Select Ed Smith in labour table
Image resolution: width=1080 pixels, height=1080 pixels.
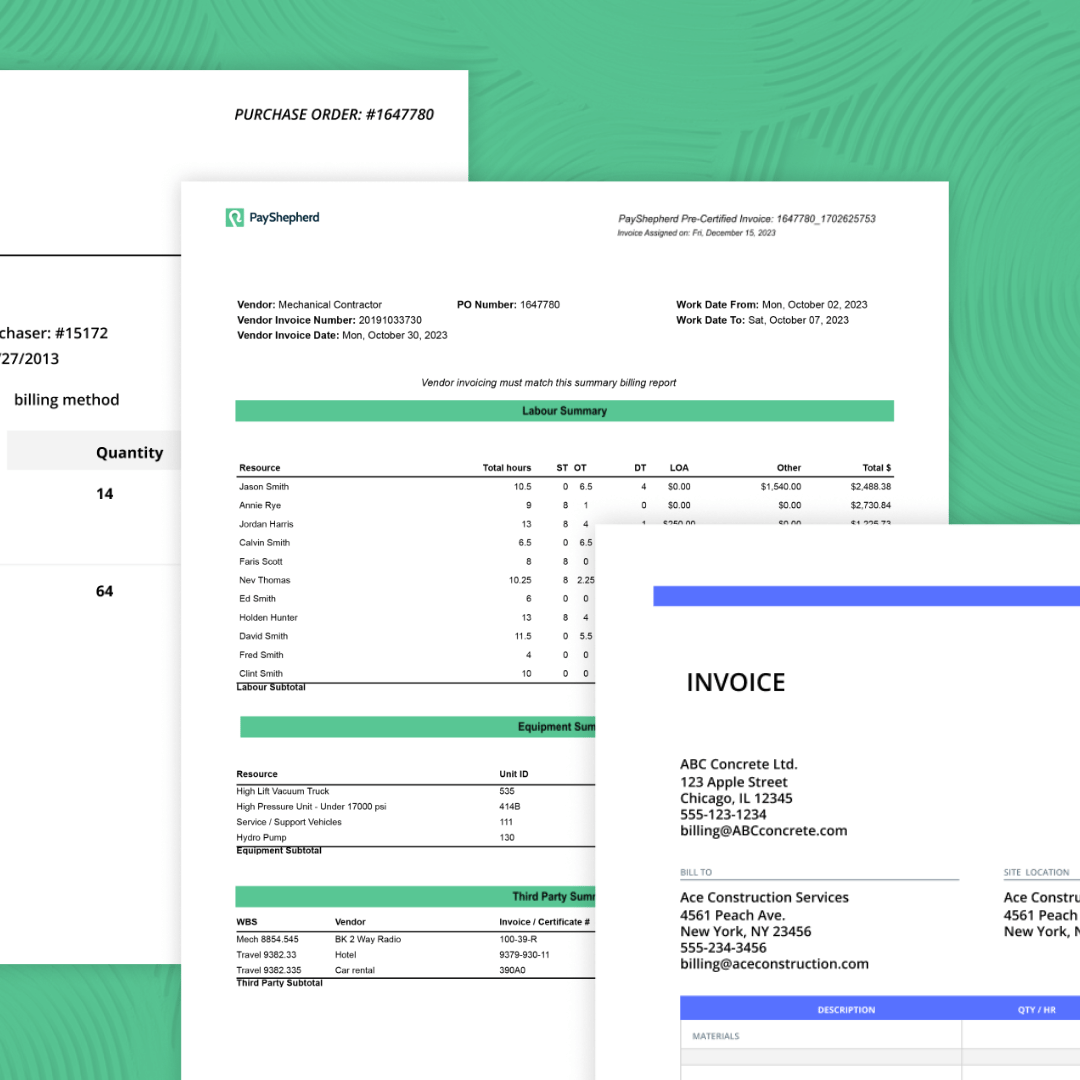257,599
